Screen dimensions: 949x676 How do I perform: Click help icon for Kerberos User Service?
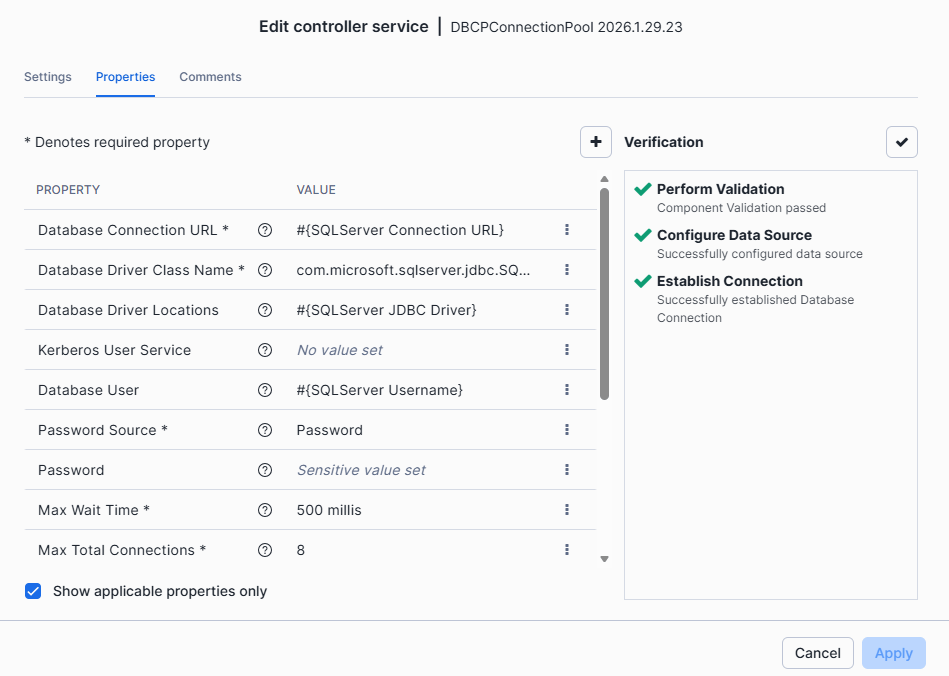click(265, 350)
